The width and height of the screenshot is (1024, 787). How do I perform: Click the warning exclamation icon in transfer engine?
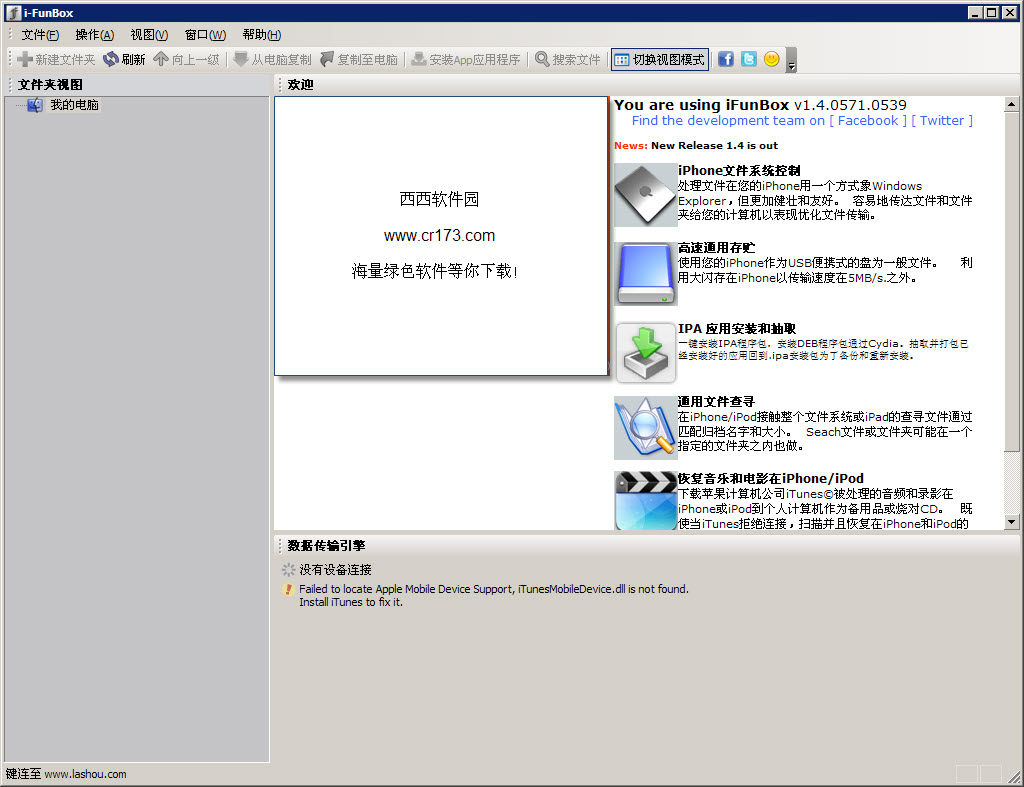[x=289, y=589]
